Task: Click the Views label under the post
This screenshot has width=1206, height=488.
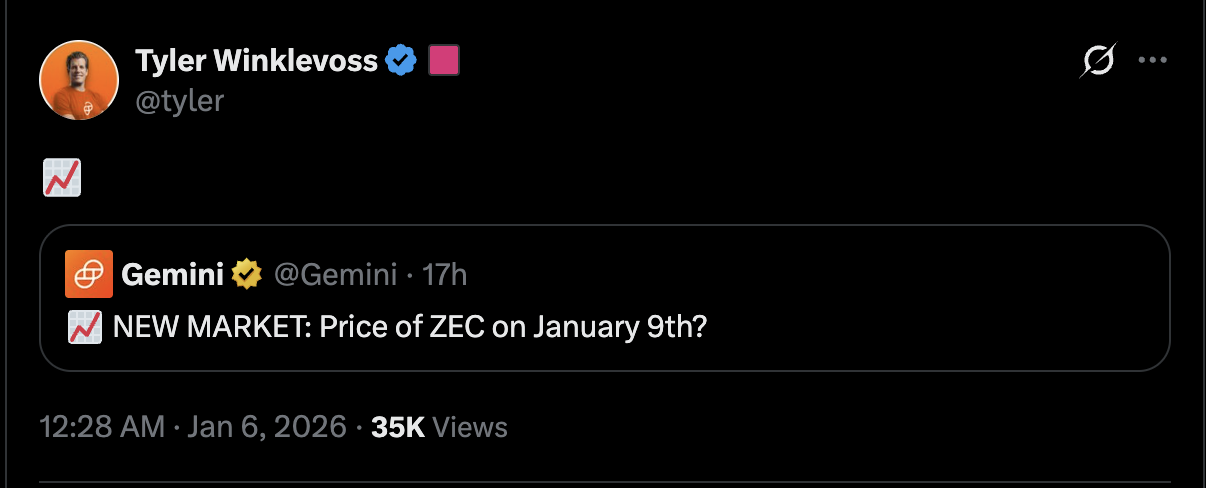Action: pyautogui.click(x=471, y=428)
